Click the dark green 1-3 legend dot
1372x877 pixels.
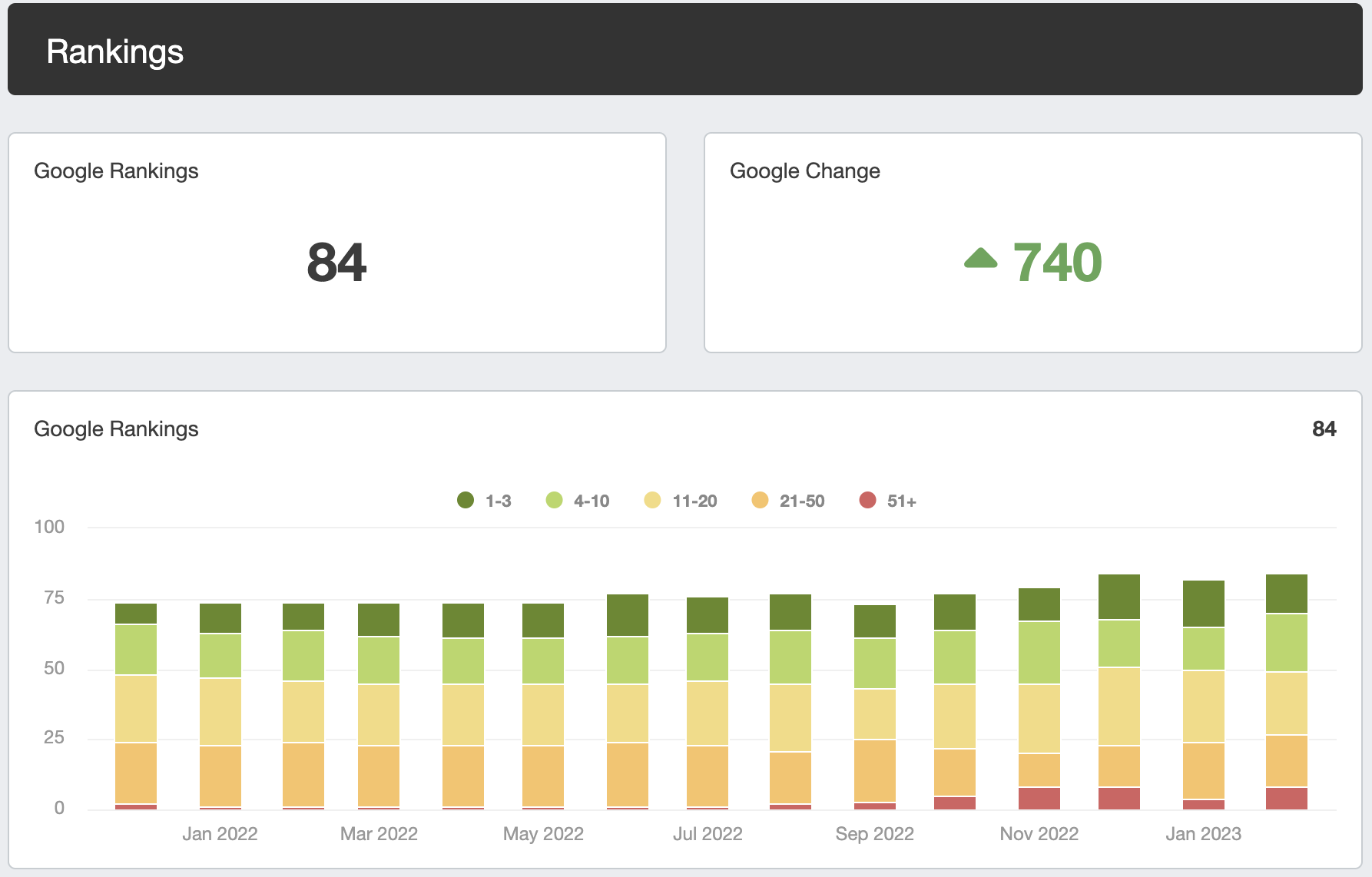[466, 501]
